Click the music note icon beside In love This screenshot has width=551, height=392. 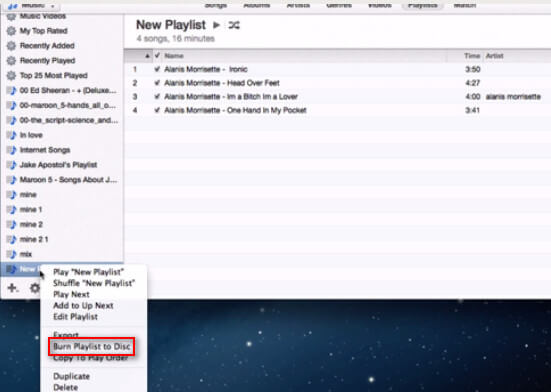[x=12, y=135]
